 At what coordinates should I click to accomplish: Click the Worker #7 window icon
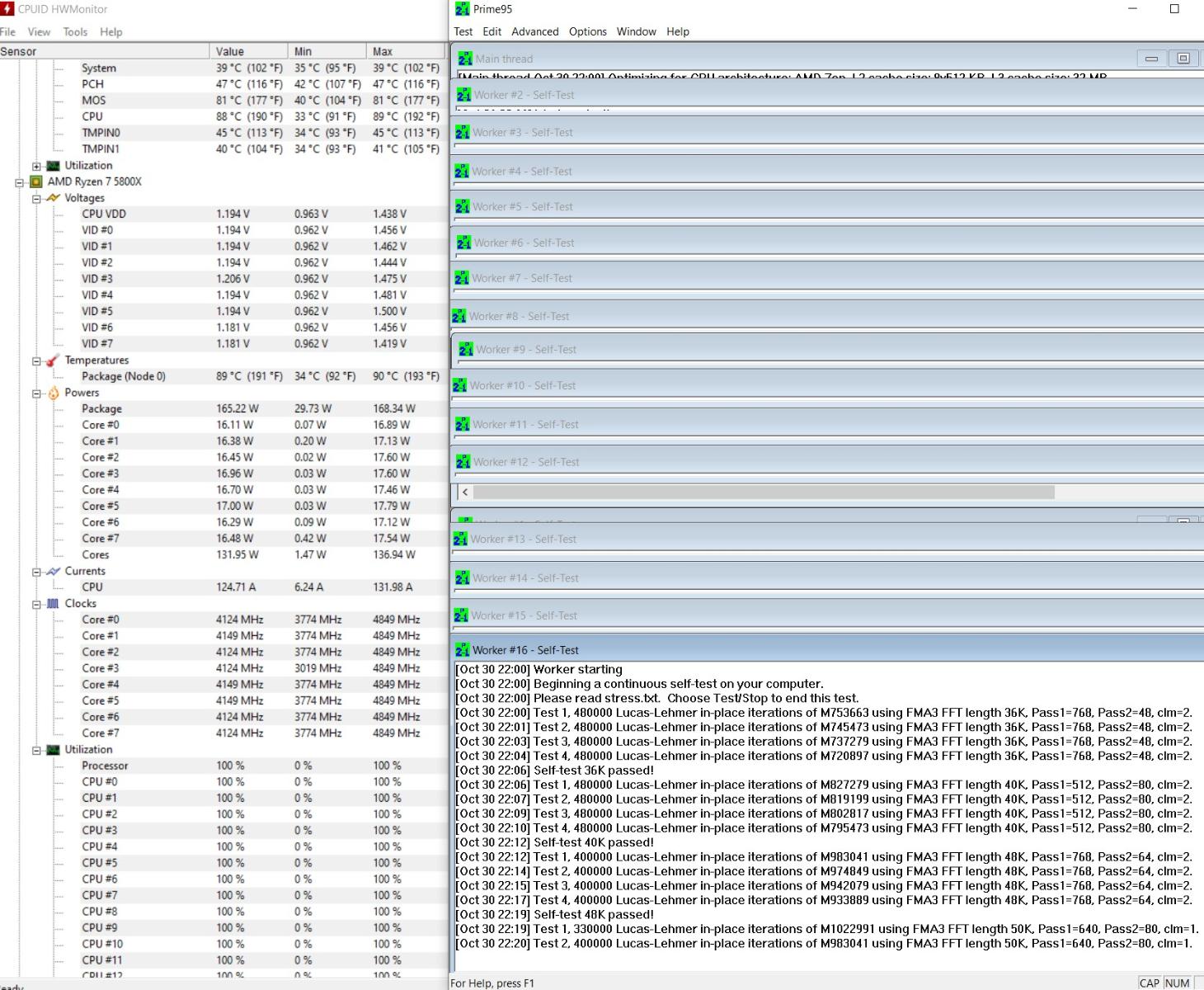[462, 278]
